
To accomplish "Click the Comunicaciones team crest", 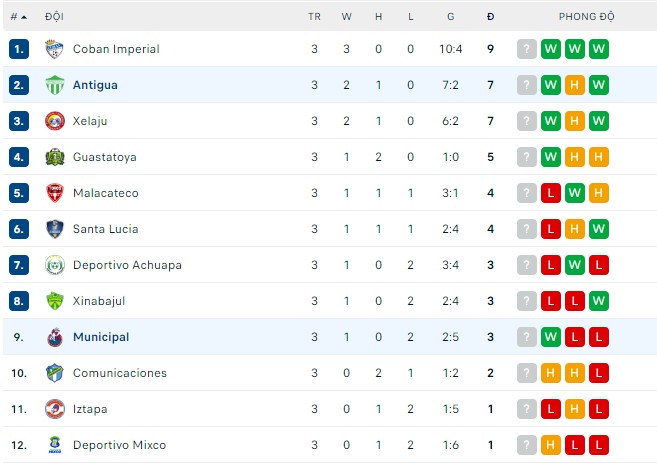I will 54,373.
